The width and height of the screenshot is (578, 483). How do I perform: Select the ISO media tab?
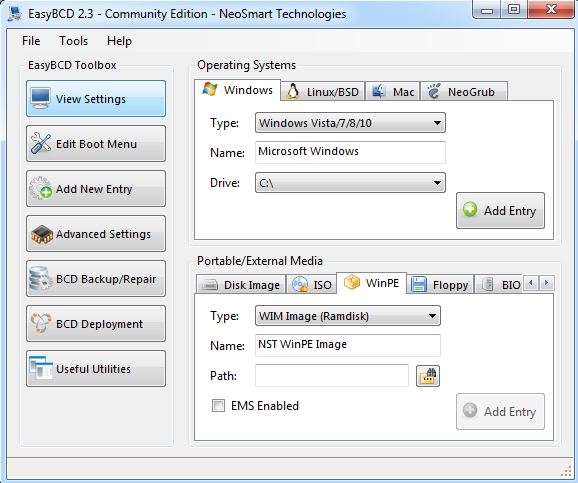311,284
